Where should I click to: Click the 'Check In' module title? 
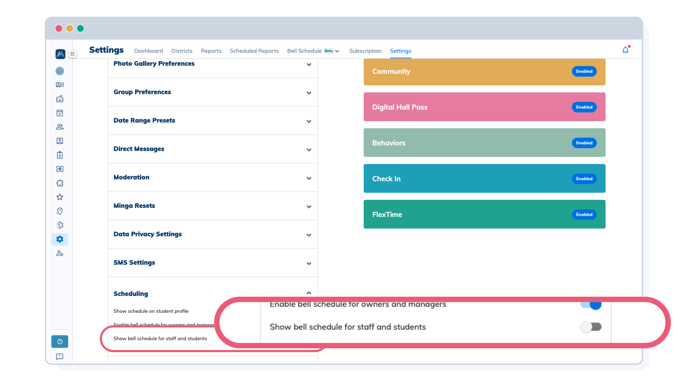(x=386, y=179)
